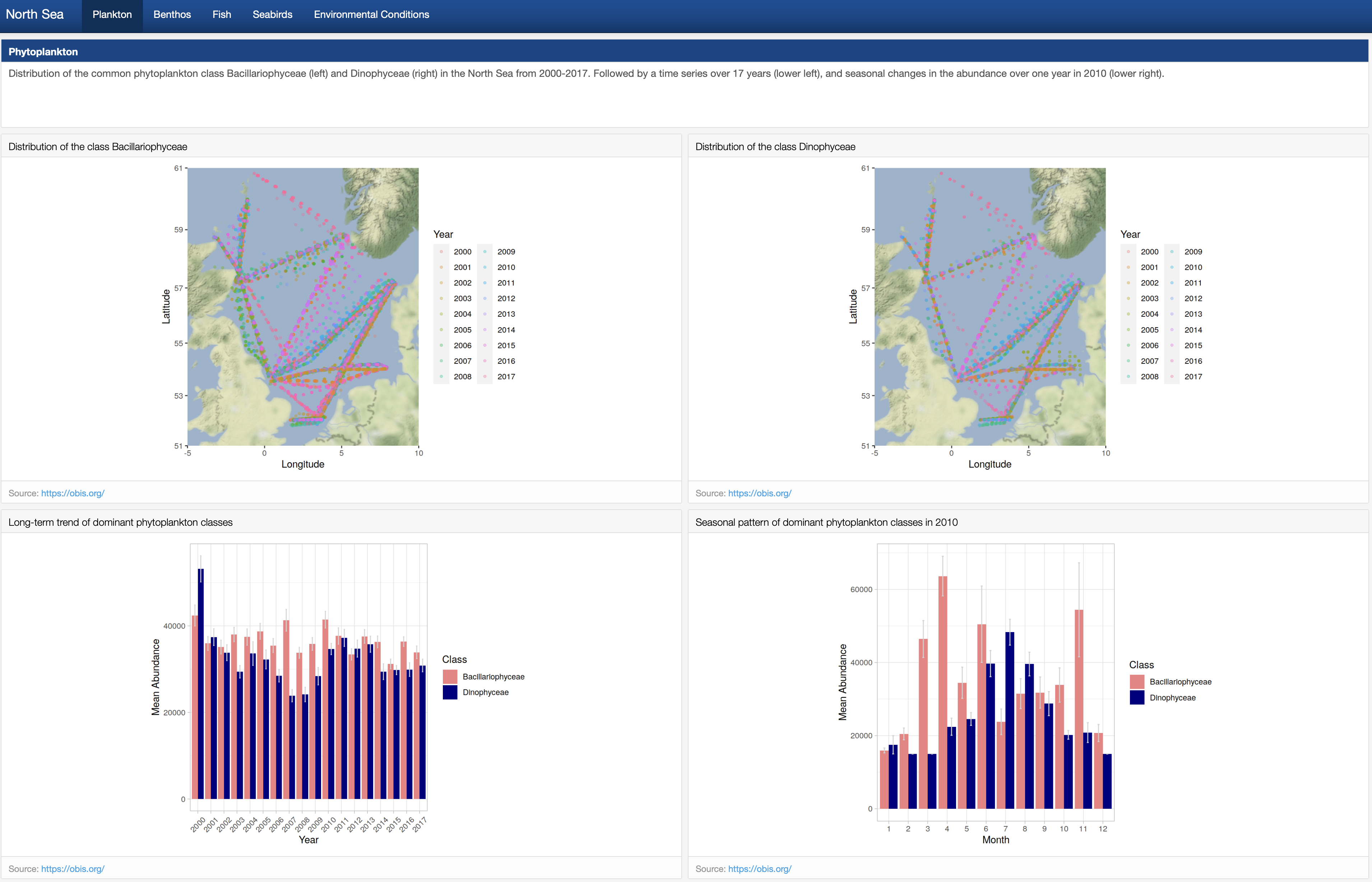Viewport: 1372px width, 882px height.
Task: Click the Phytoplankton panel header
Action: pos(43,52)
